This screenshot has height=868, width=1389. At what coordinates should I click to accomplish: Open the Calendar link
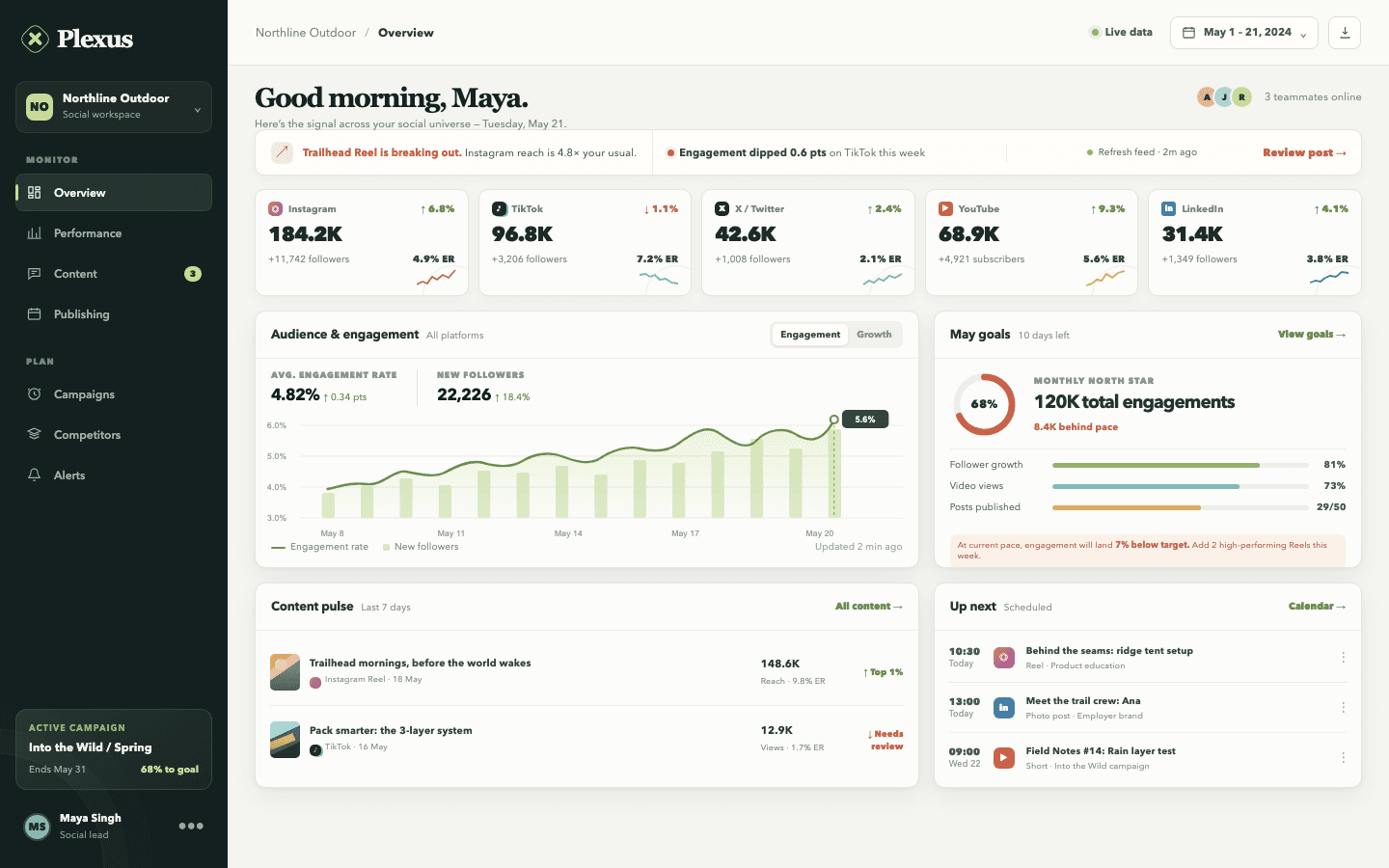[1318, 607]
